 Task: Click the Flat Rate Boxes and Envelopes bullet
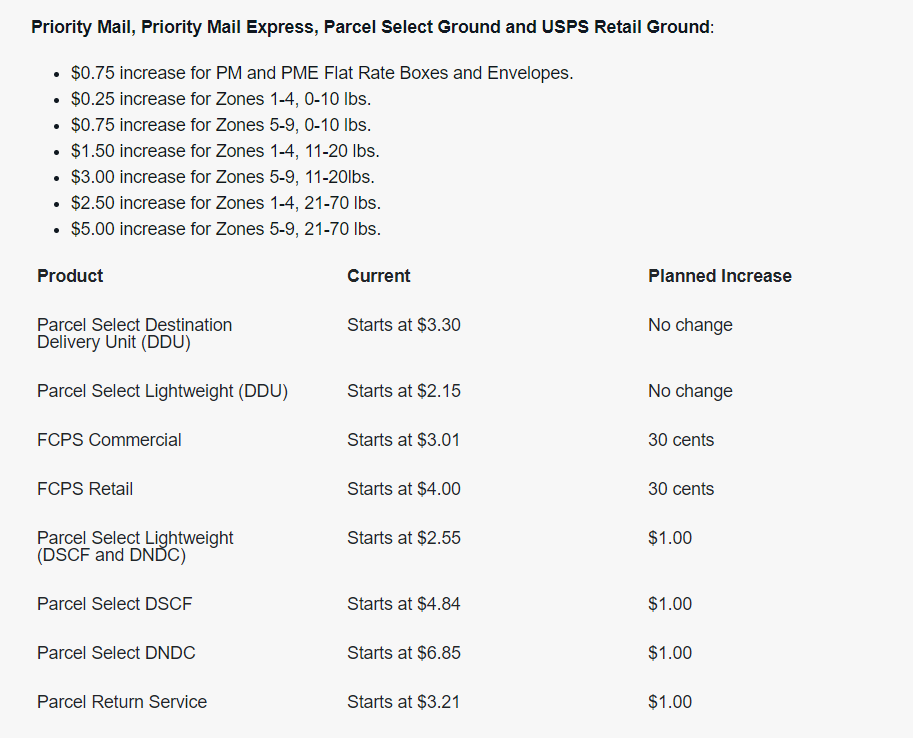pos(321,73)
